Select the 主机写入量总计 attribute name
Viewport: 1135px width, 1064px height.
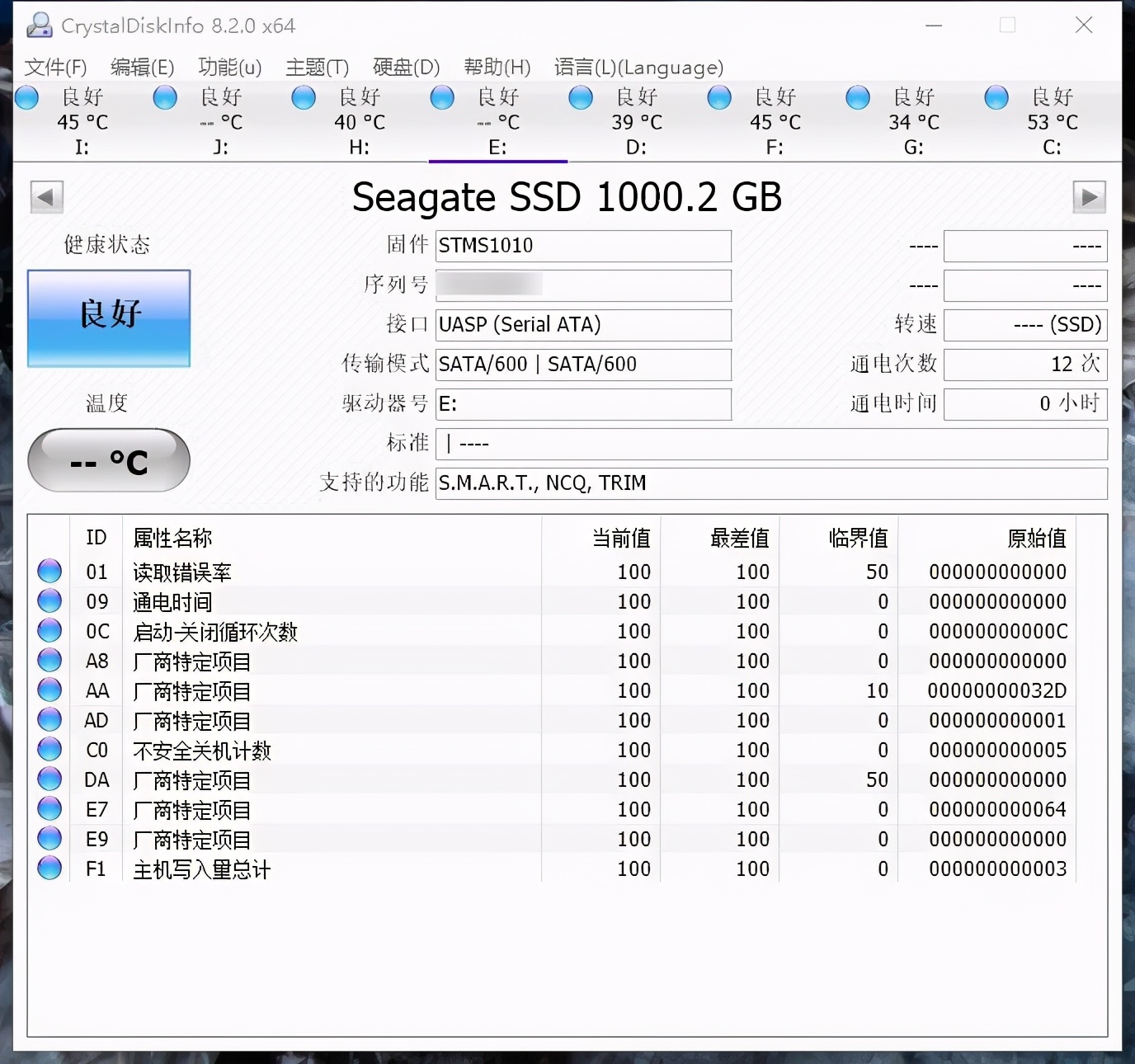202,869
